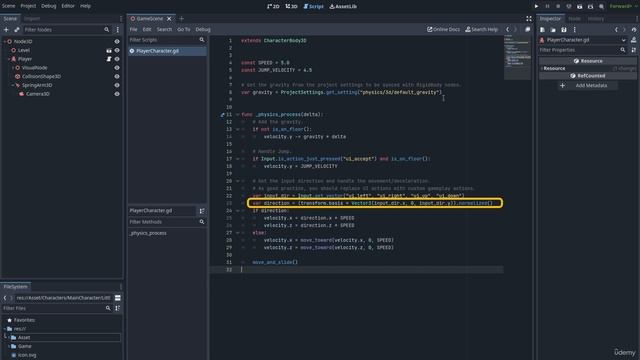Click remote debug run icon
Screen dimensions: 640x360
[569, 6]
